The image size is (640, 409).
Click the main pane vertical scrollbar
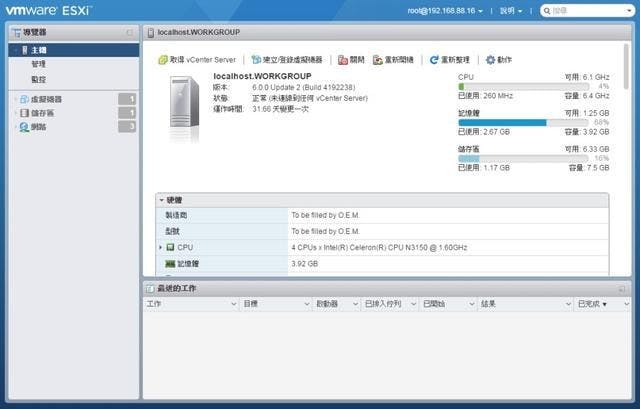[x=627, y=67]
